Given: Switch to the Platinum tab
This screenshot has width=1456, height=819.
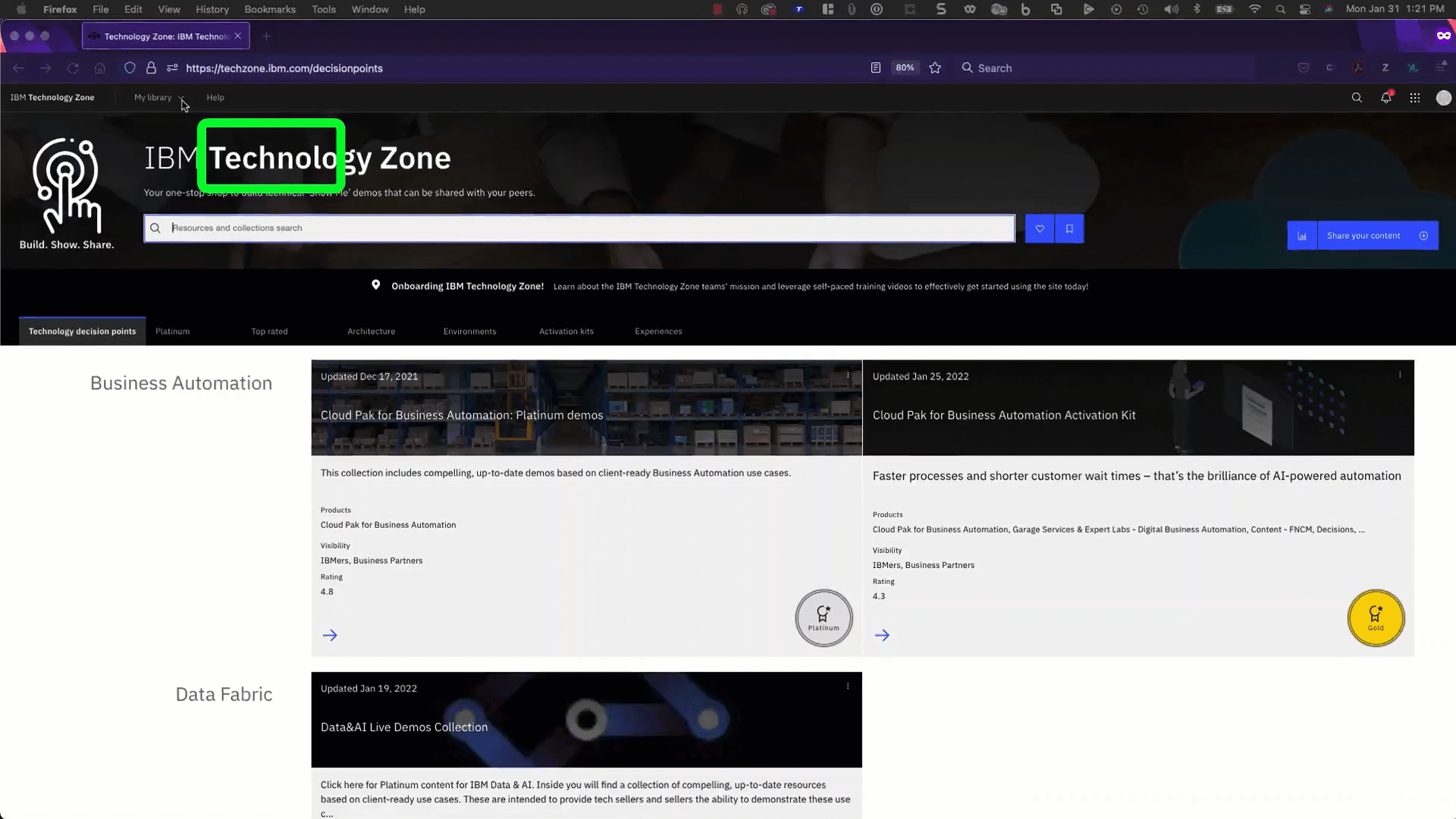Looking at the screenshot, I should pyautogui.click(x=173, y=331).
